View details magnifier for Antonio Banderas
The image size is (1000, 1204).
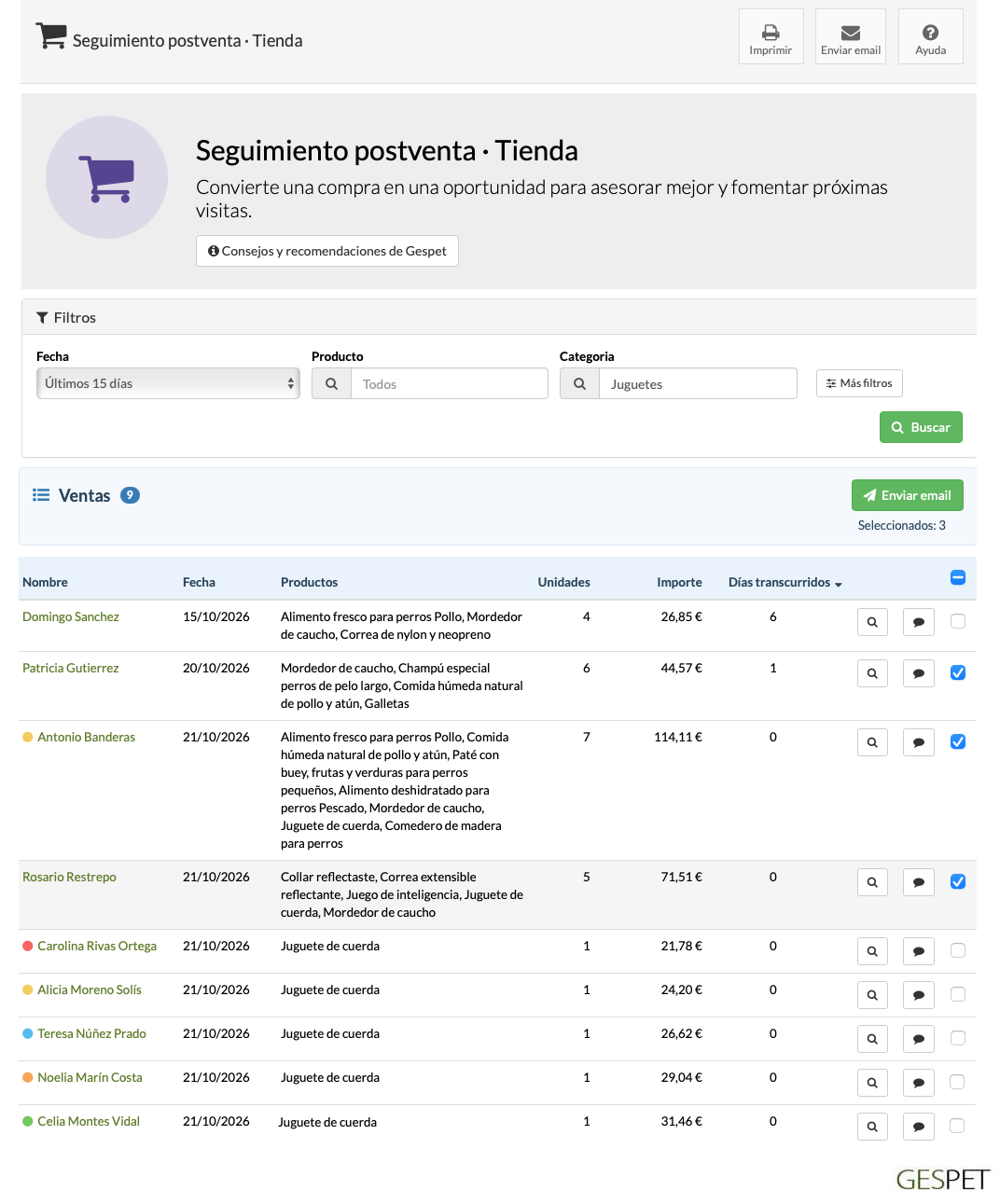tap(872, 742)
